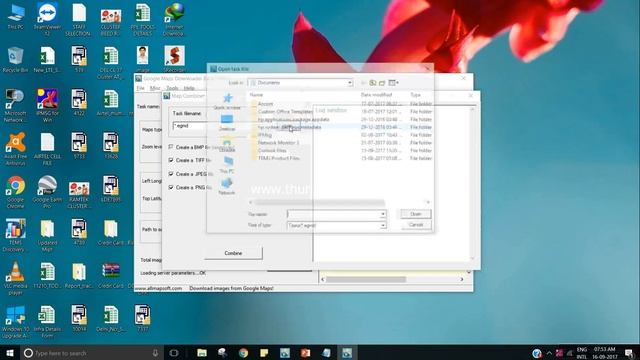Click the Combine button in Map Combiner
This screenshot has height=360, width=640.
[x=233, y=253]
